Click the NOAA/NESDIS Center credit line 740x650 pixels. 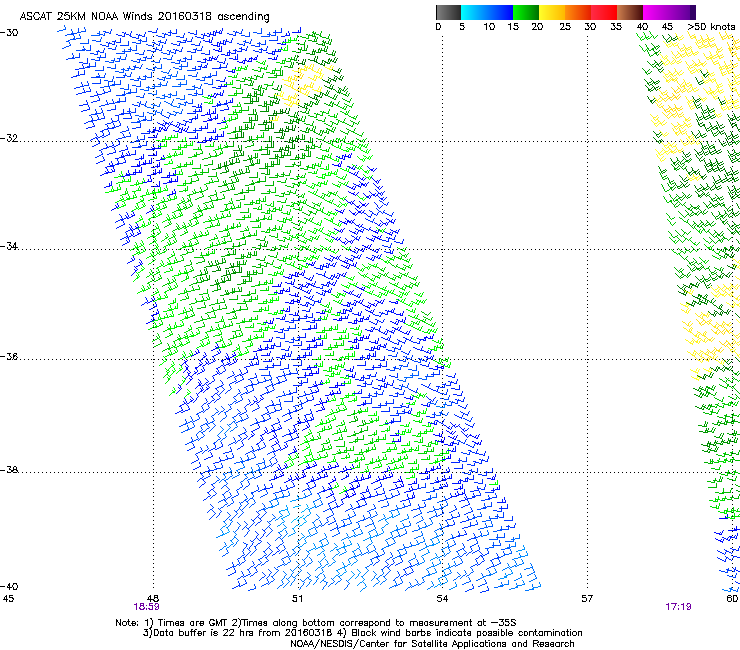432,644
